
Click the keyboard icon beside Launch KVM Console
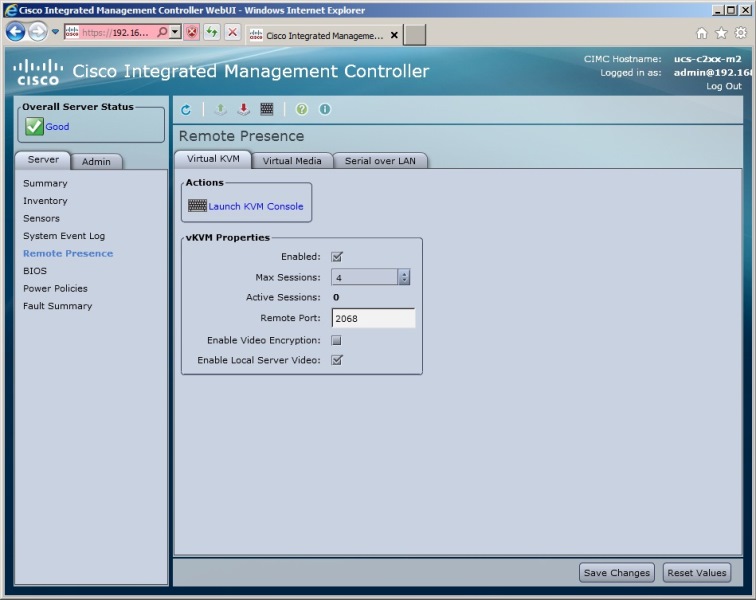coord(197,206)
